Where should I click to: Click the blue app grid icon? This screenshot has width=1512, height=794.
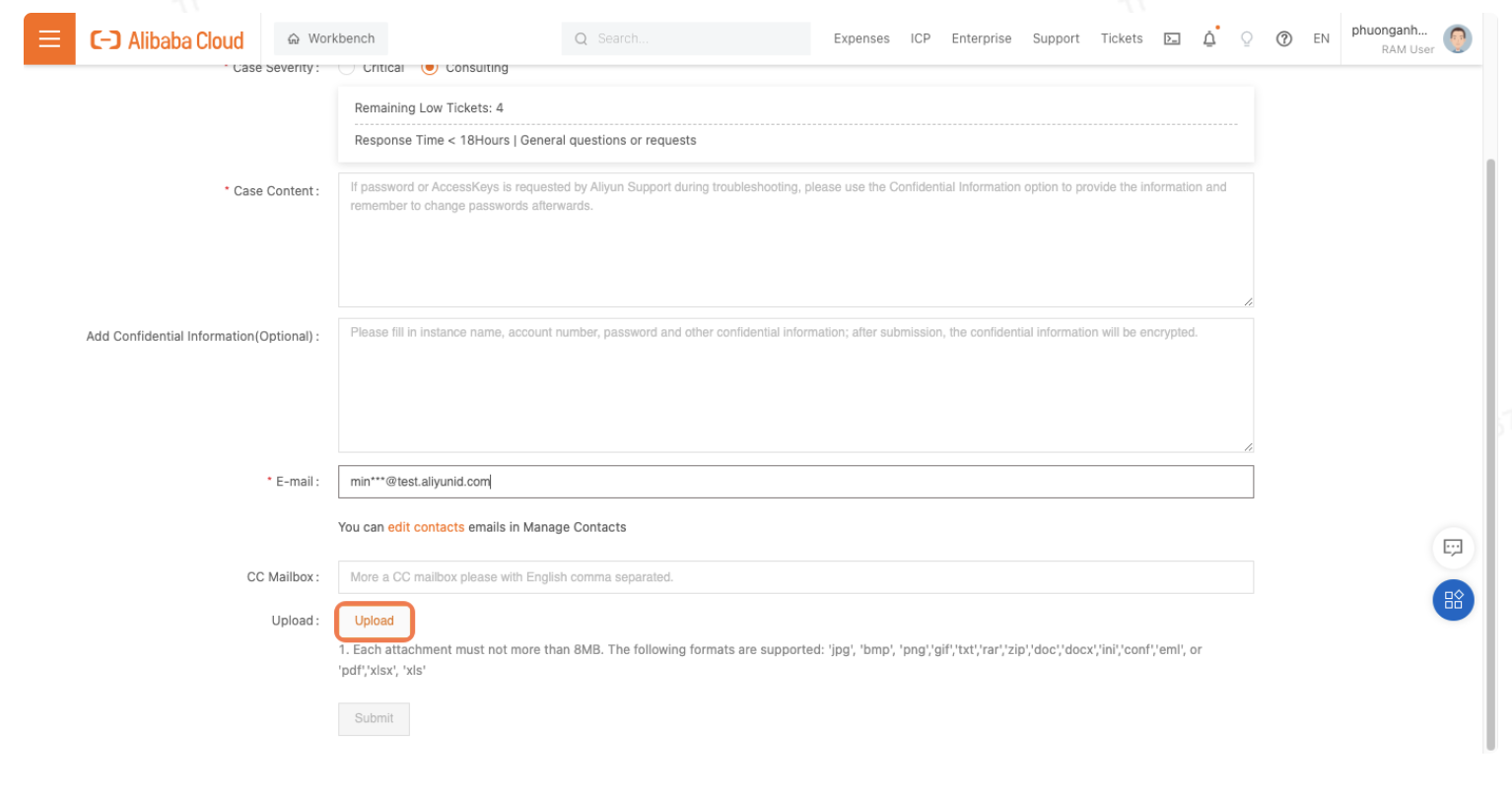(x=1453, y=599)
